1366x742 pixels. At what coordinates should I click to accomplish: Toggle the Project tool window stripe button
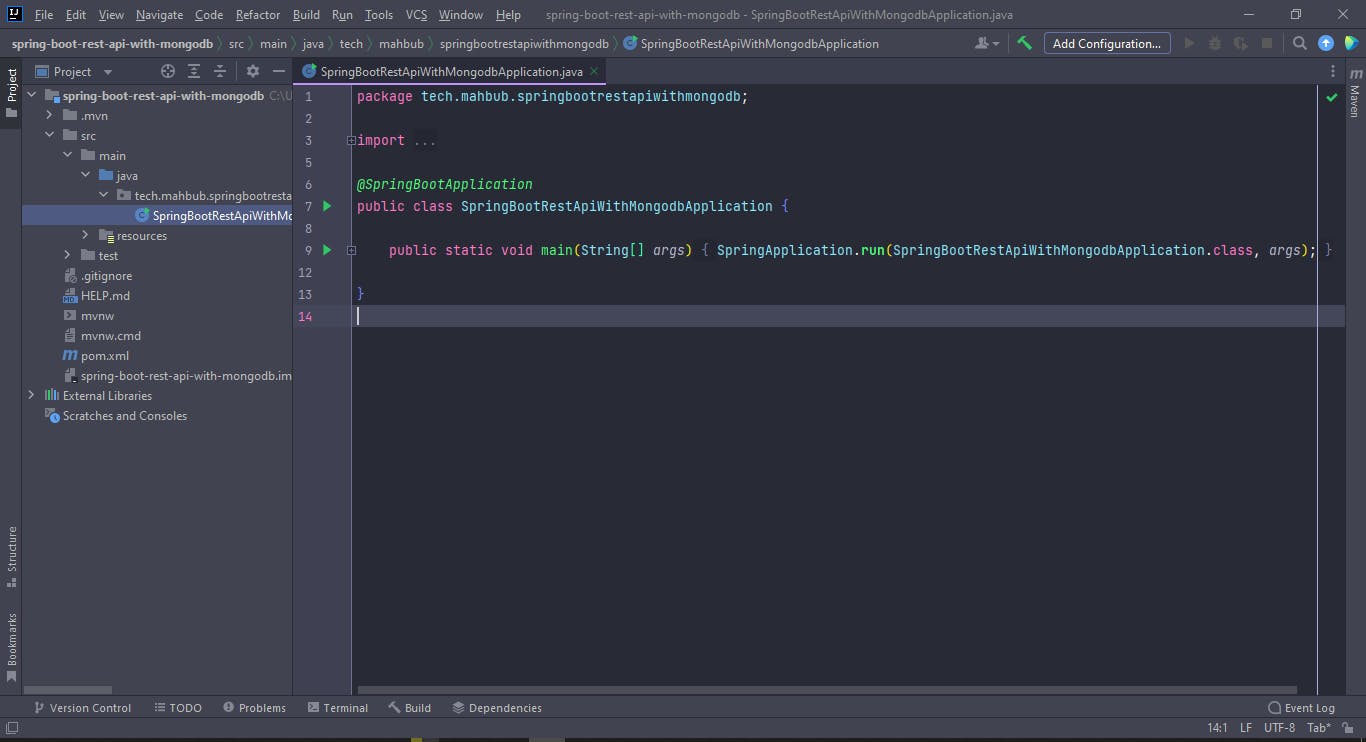11,93
